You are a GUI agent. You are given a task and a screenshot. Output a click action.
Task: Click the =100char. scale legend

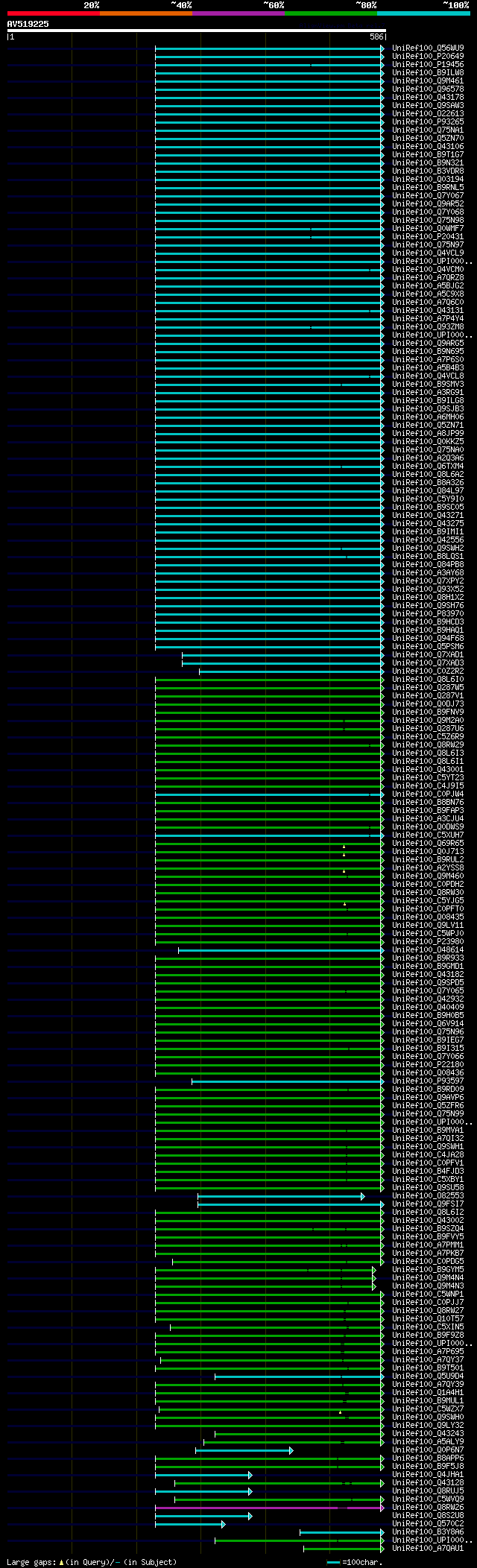(x=355, y=1562)
